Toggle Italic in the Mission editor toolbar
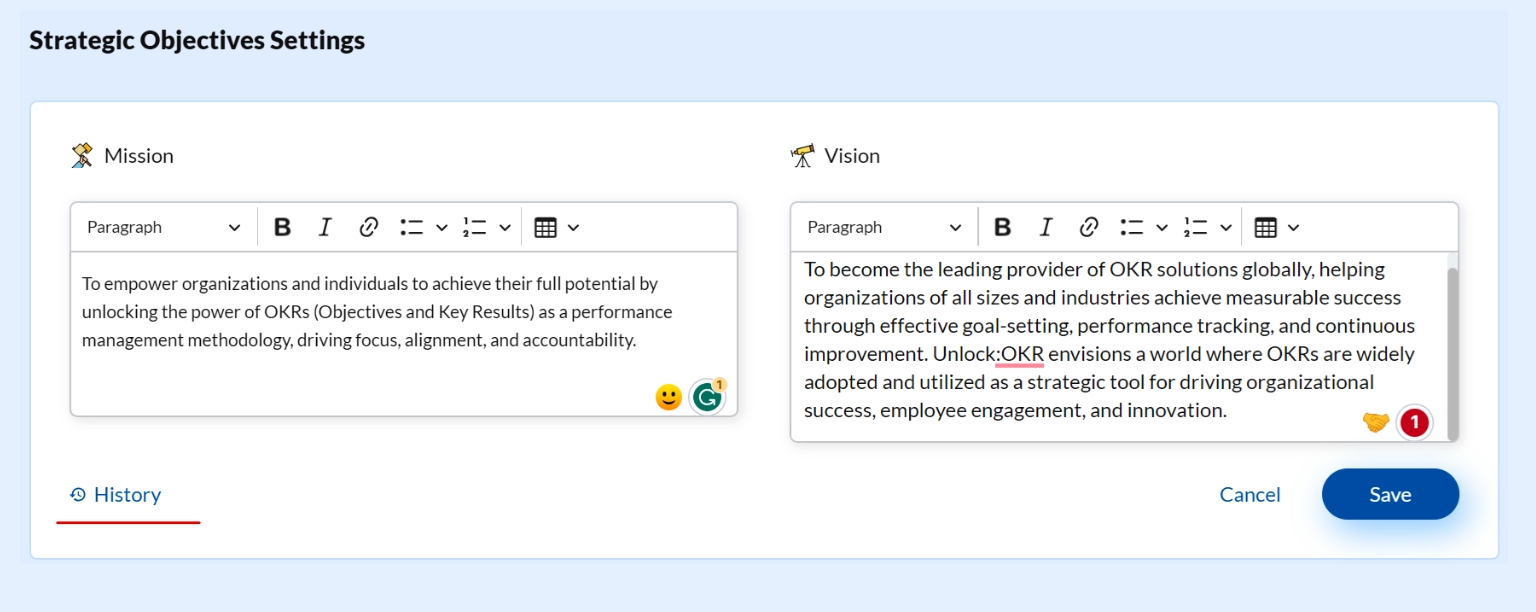 tap(324, 227)
